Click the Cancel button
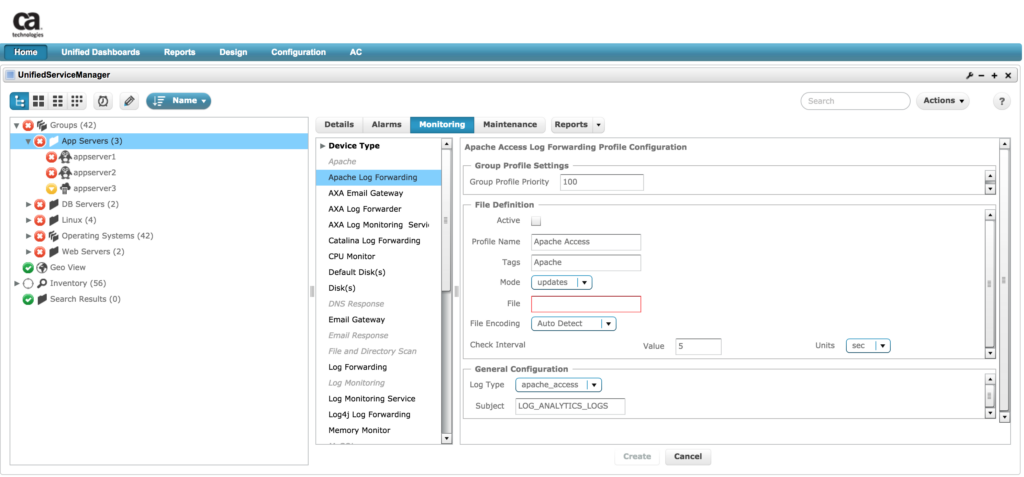1024x477 pixels. (688, 456)
